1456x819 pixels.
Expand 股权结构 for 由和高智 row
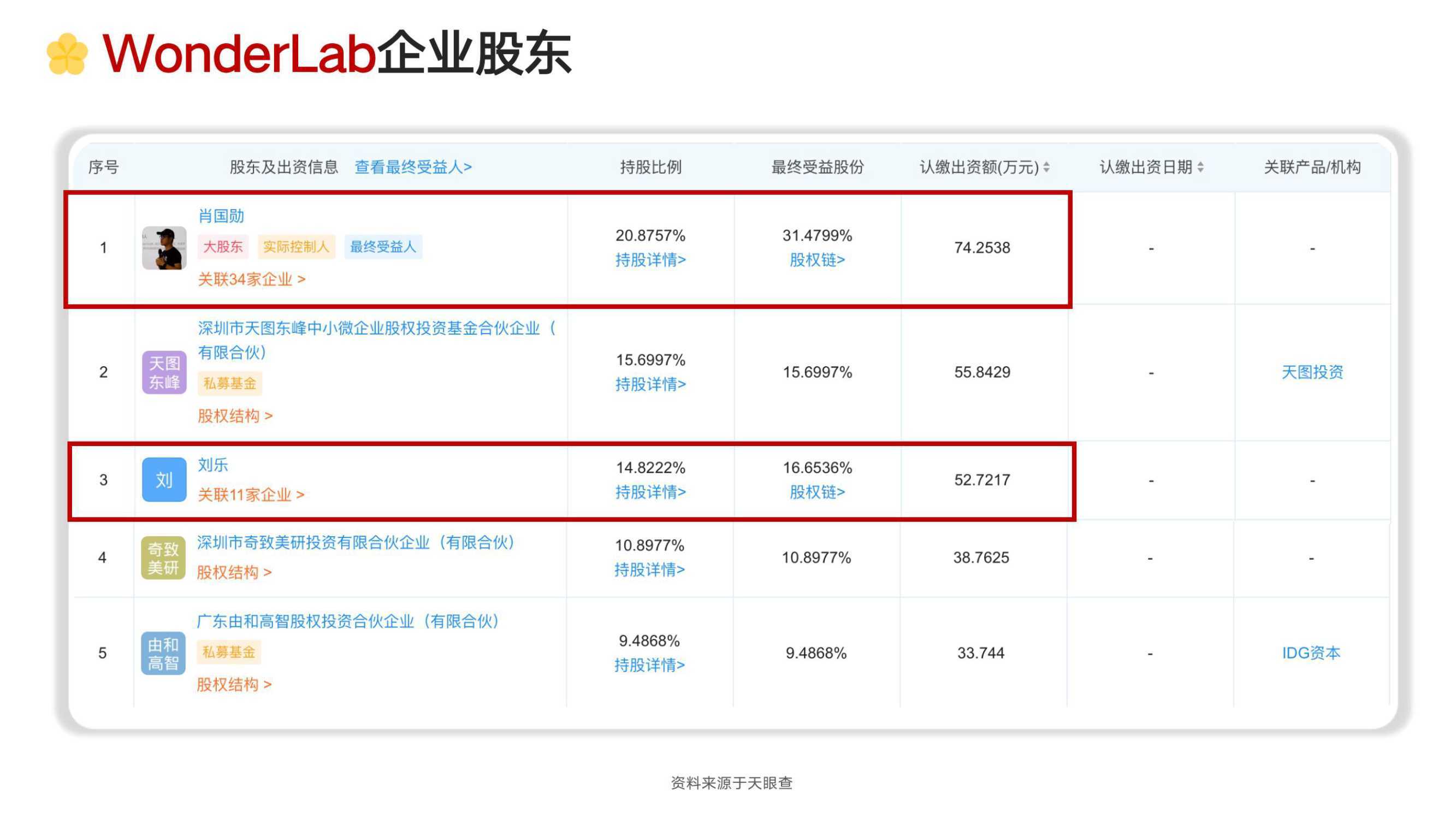tap(234, 685)
